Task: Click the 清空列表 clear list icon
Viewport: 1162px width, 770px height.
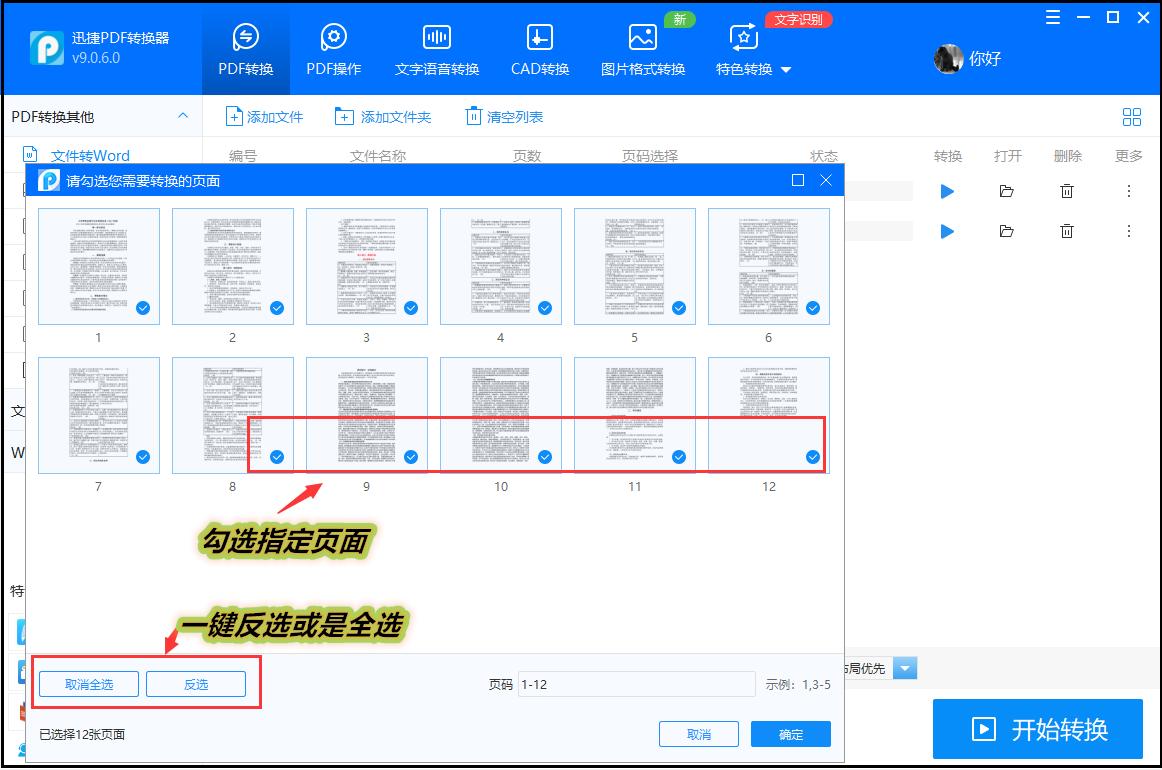Action: pos(472,116)
